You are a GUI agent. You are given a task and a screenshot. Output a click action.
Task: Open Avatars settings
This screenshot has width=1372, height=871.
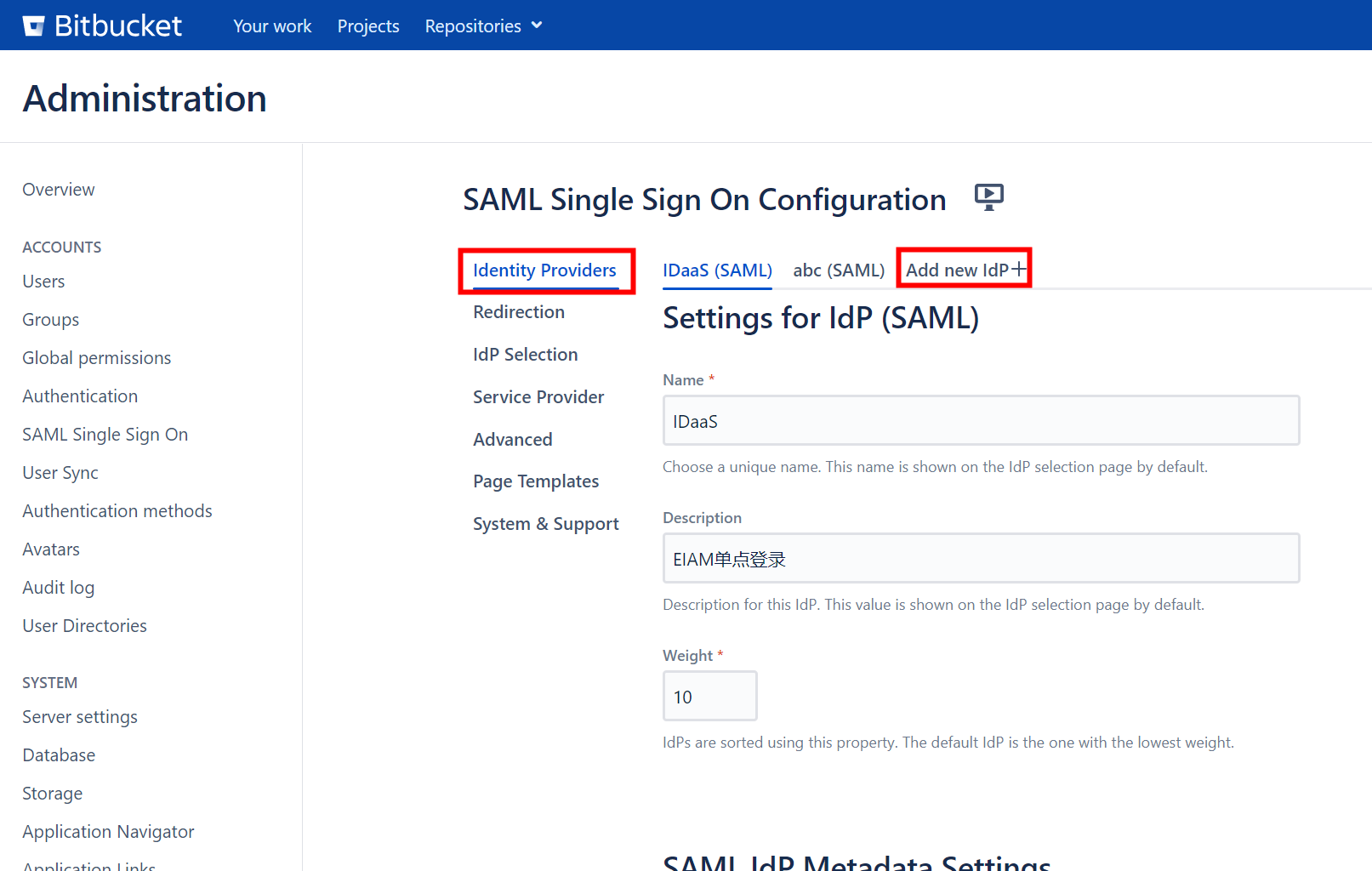click(51, 549)
